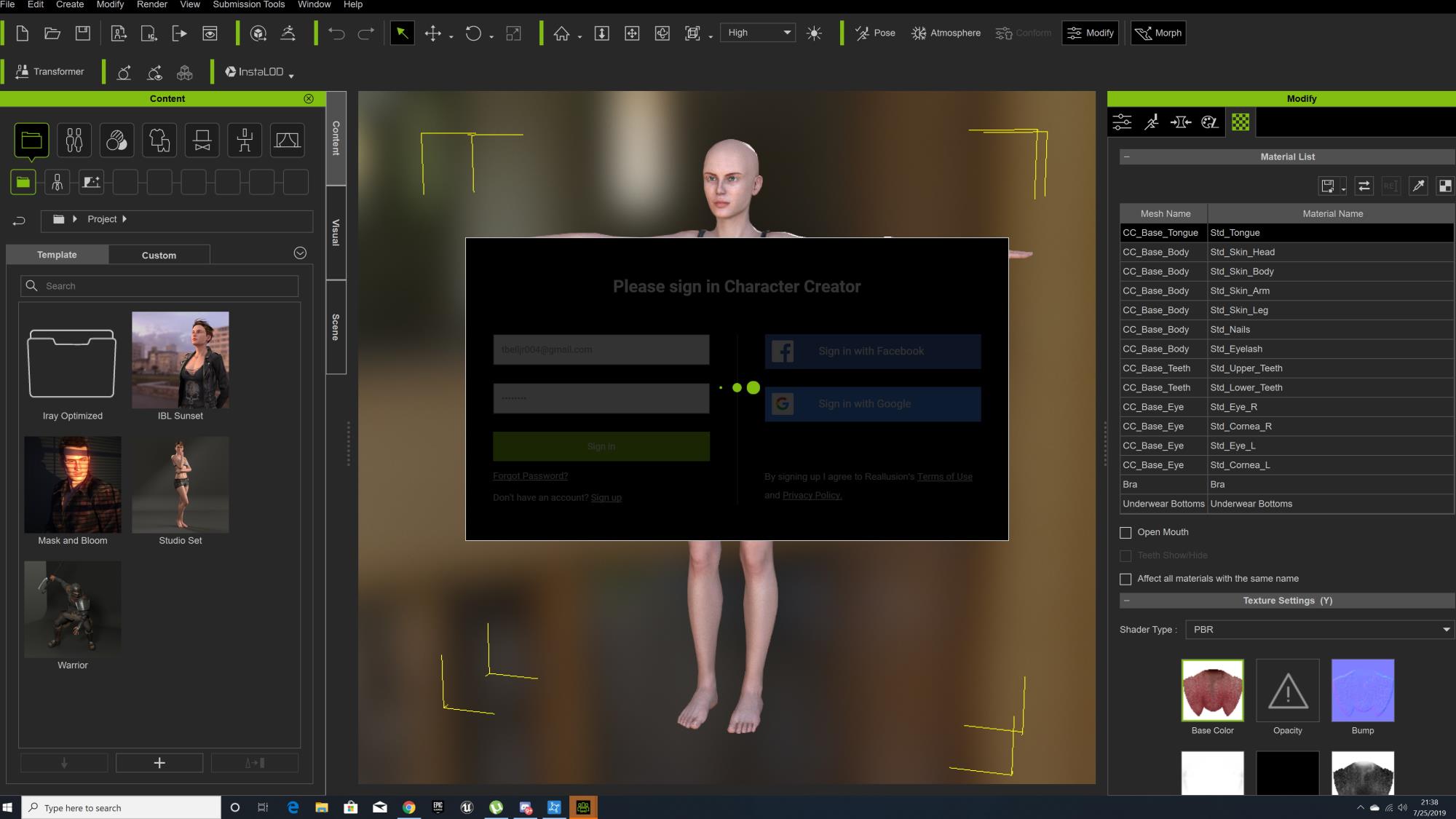This screenshot has height=819, width=1456.
Task: Enable the Open Mouth checkbox
Action: point(1125,533)
